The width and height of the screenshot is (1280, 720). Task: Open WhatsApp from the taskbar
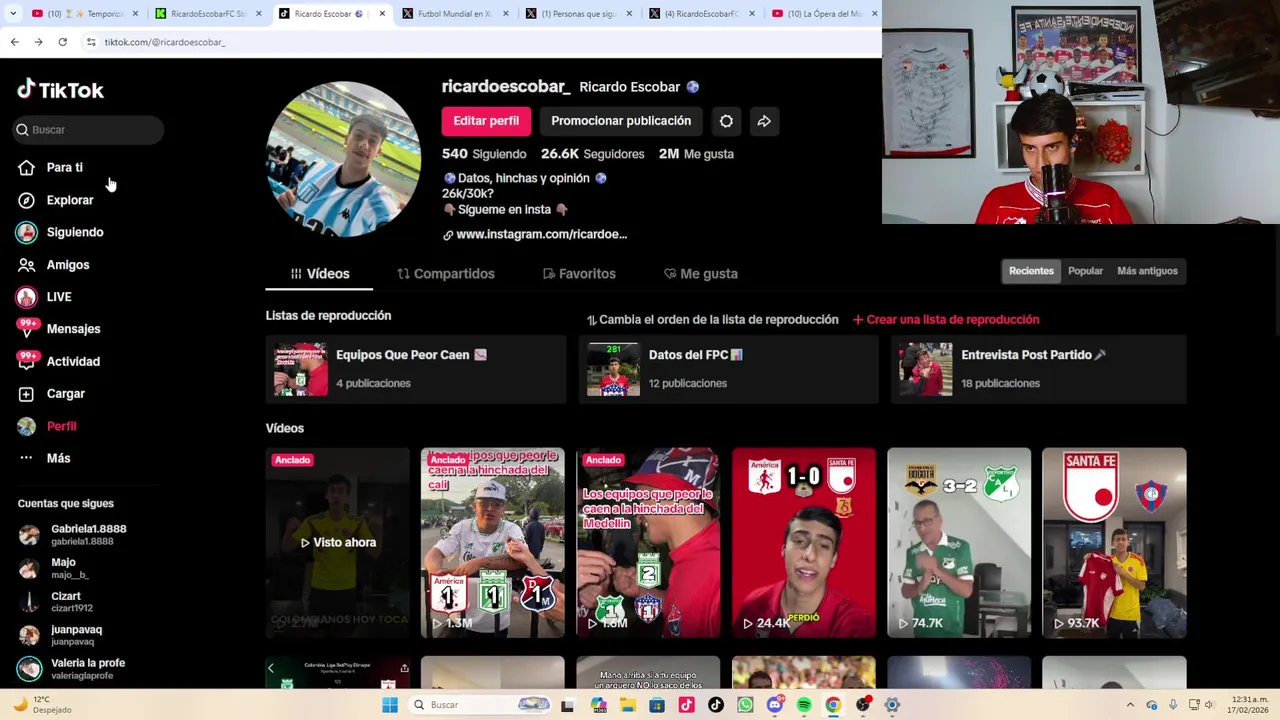(745, 705)
